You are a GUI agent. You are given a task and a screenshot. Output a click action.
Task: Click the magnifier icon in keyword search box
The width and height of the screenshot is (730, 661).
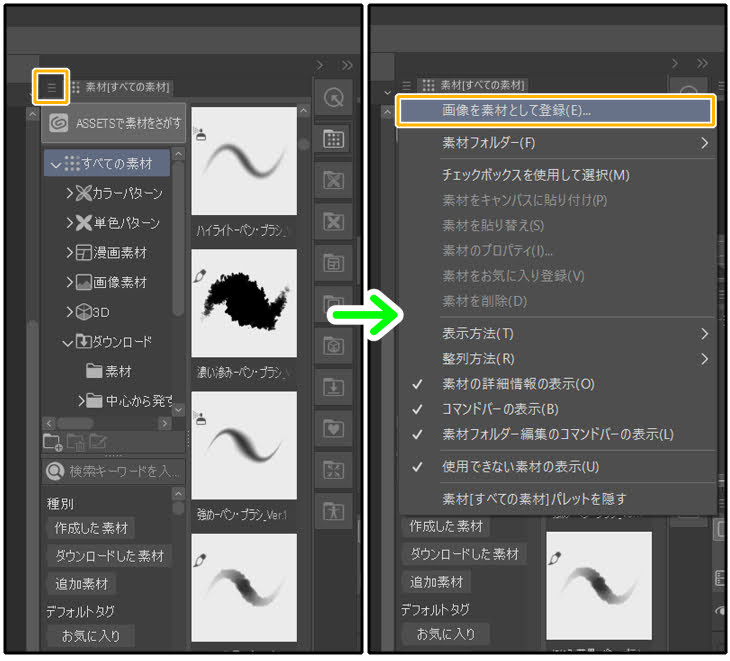[55, 472]
